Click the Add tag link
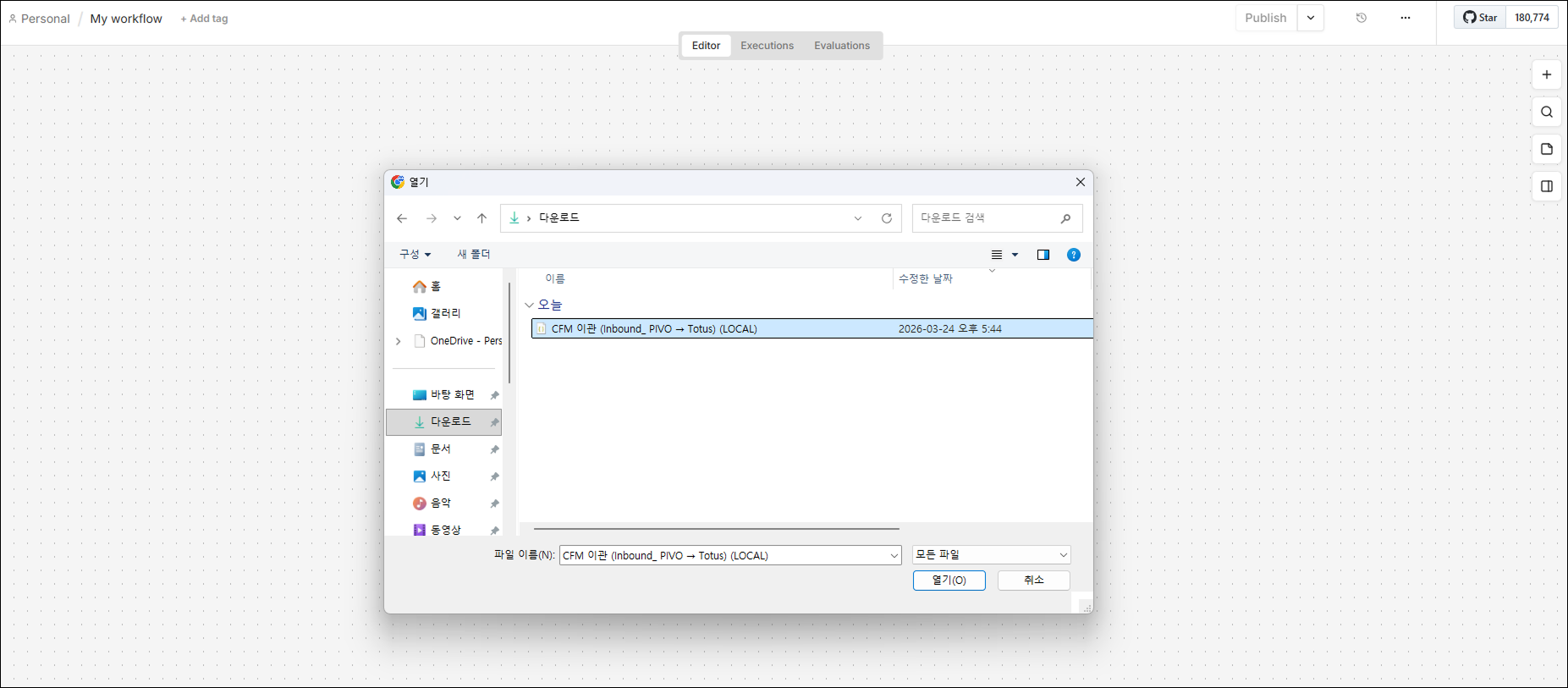Screen dimensions: 1568x688 [x=204, y=19]
